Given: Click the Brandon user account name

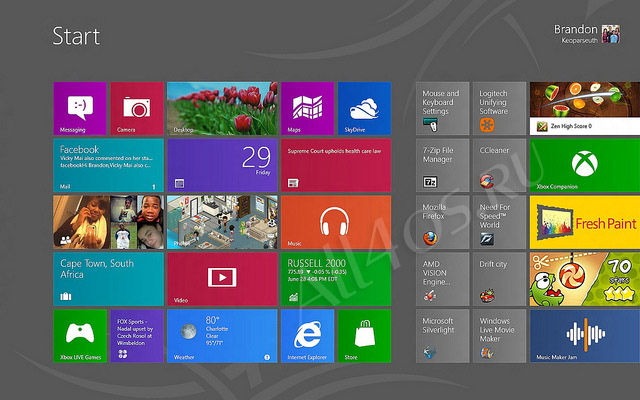Looking at the screenshot, I should (576, 29).
